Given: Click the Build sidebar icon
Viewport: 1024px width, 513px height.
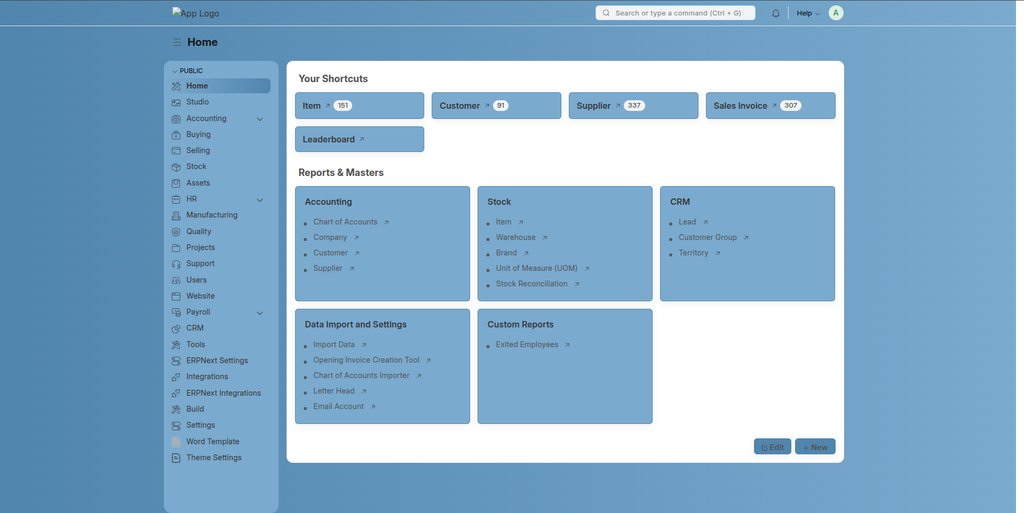Looking at the screenshot, I should point(176,409).
